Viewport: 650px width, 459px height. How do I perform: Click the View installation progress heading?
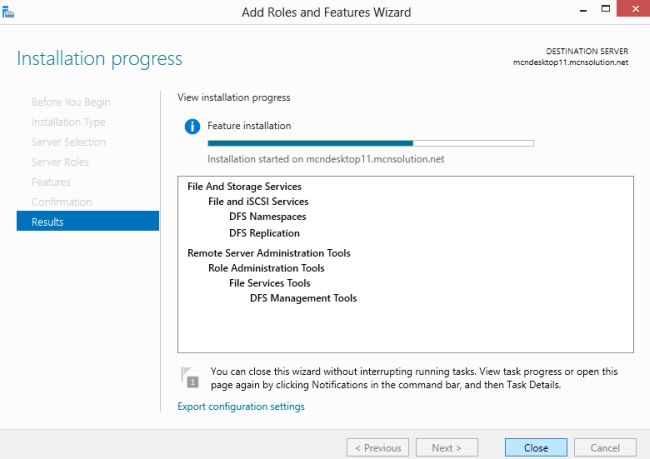234,97
